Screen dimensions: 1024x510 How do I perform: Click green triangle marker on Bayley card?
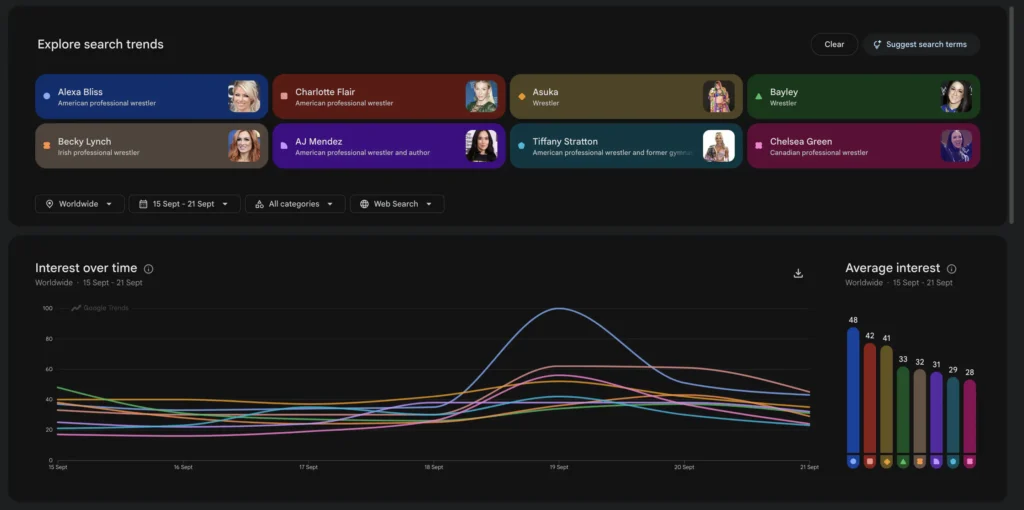(758, 96)
